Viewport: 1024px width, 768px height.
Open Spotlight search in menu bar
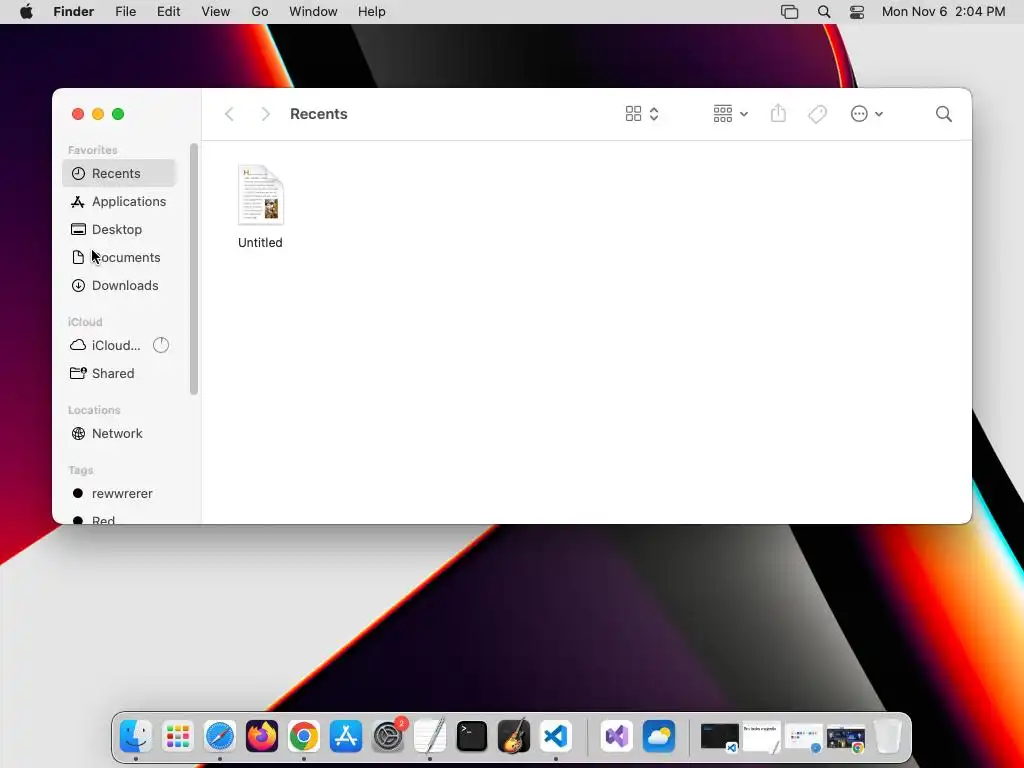824,12
